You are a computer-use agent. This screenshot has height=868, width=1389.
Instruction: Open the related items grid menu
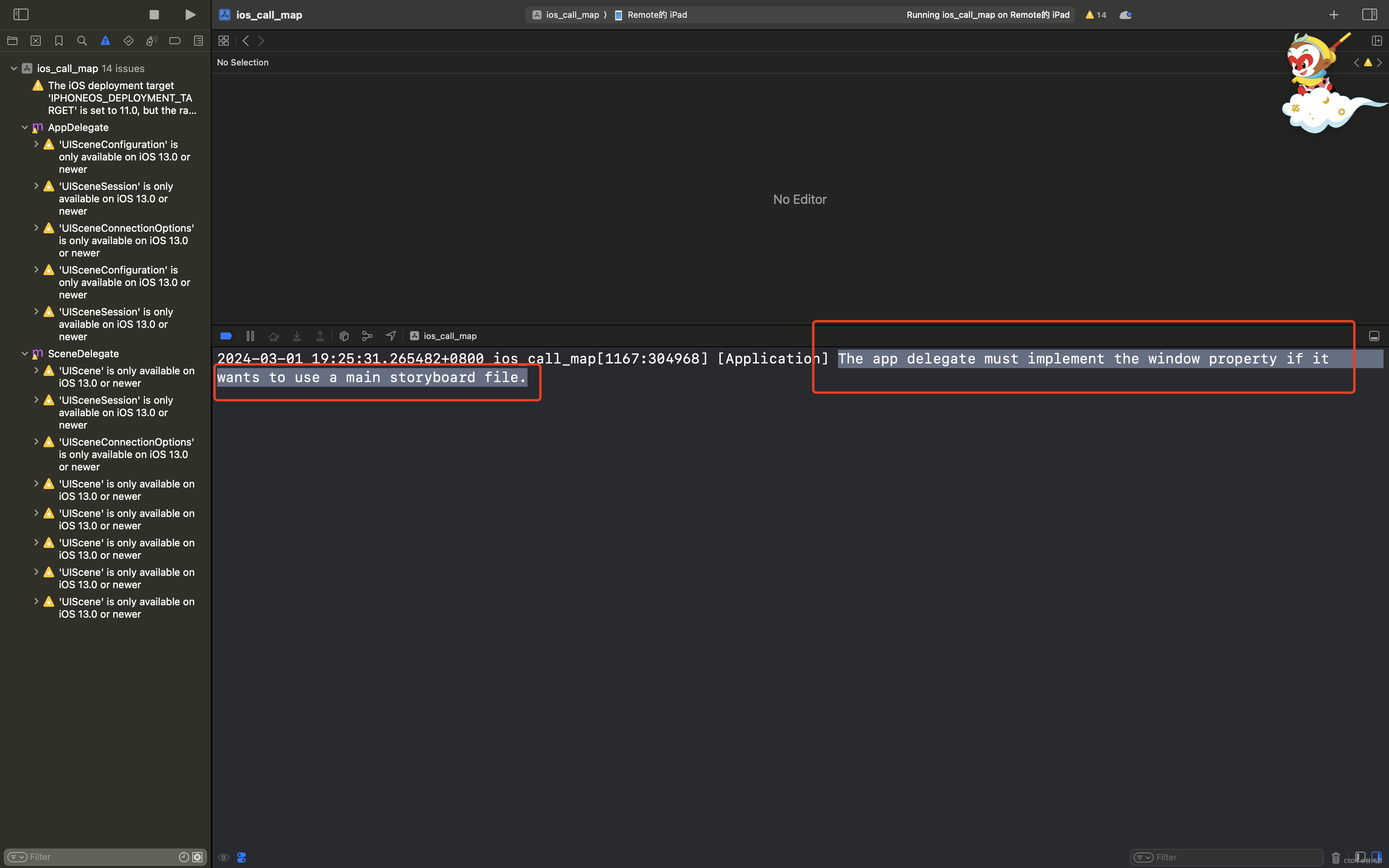[223, 41]
